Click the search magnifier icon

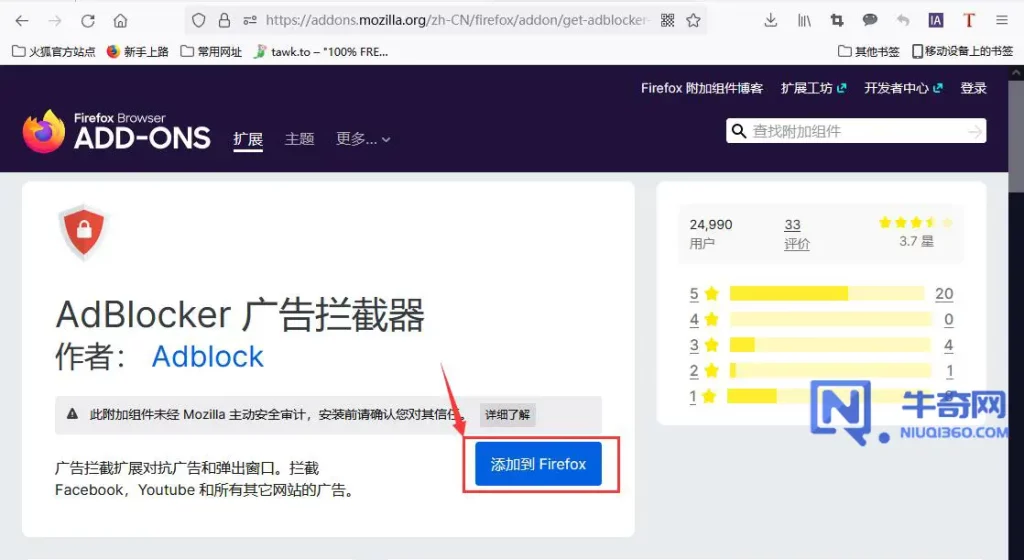(x=739, y=131)
